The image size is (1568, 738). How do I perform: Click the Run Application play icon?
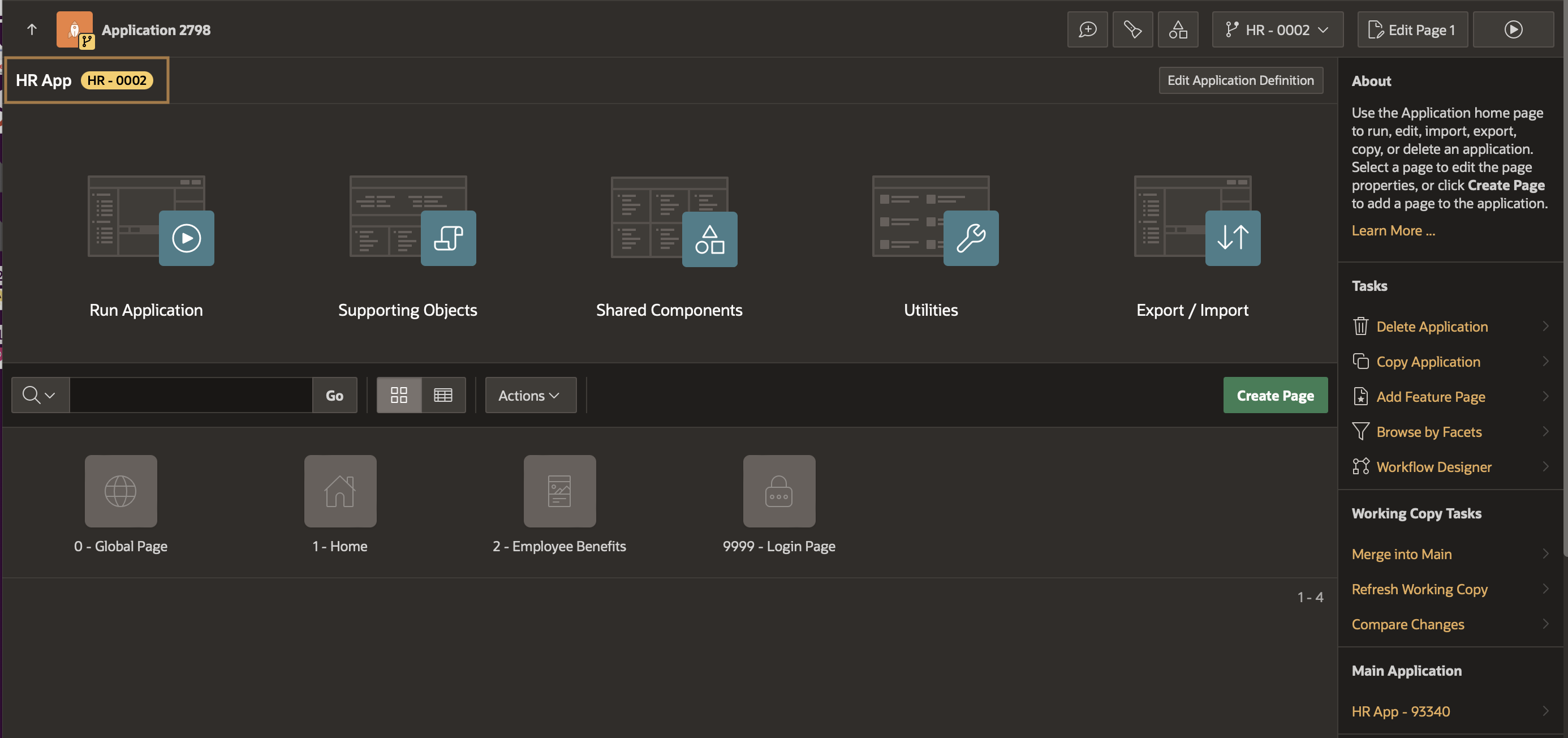[186, 238]
